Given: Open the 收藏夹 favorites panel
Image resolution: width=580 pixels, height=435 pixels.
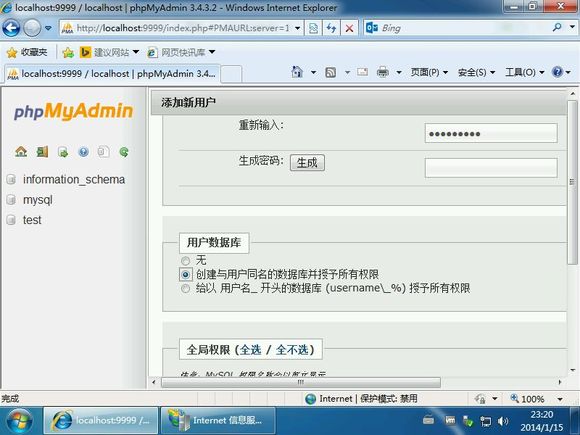Looking at the screenshot, I should point(27,53).
